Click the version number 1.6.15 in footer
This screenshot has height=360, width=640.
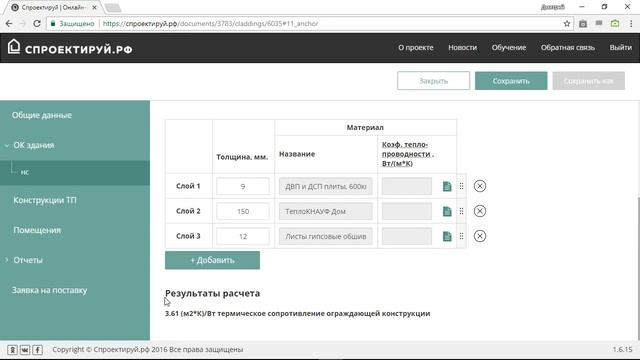pyautogui.click(x=622, y=349)
